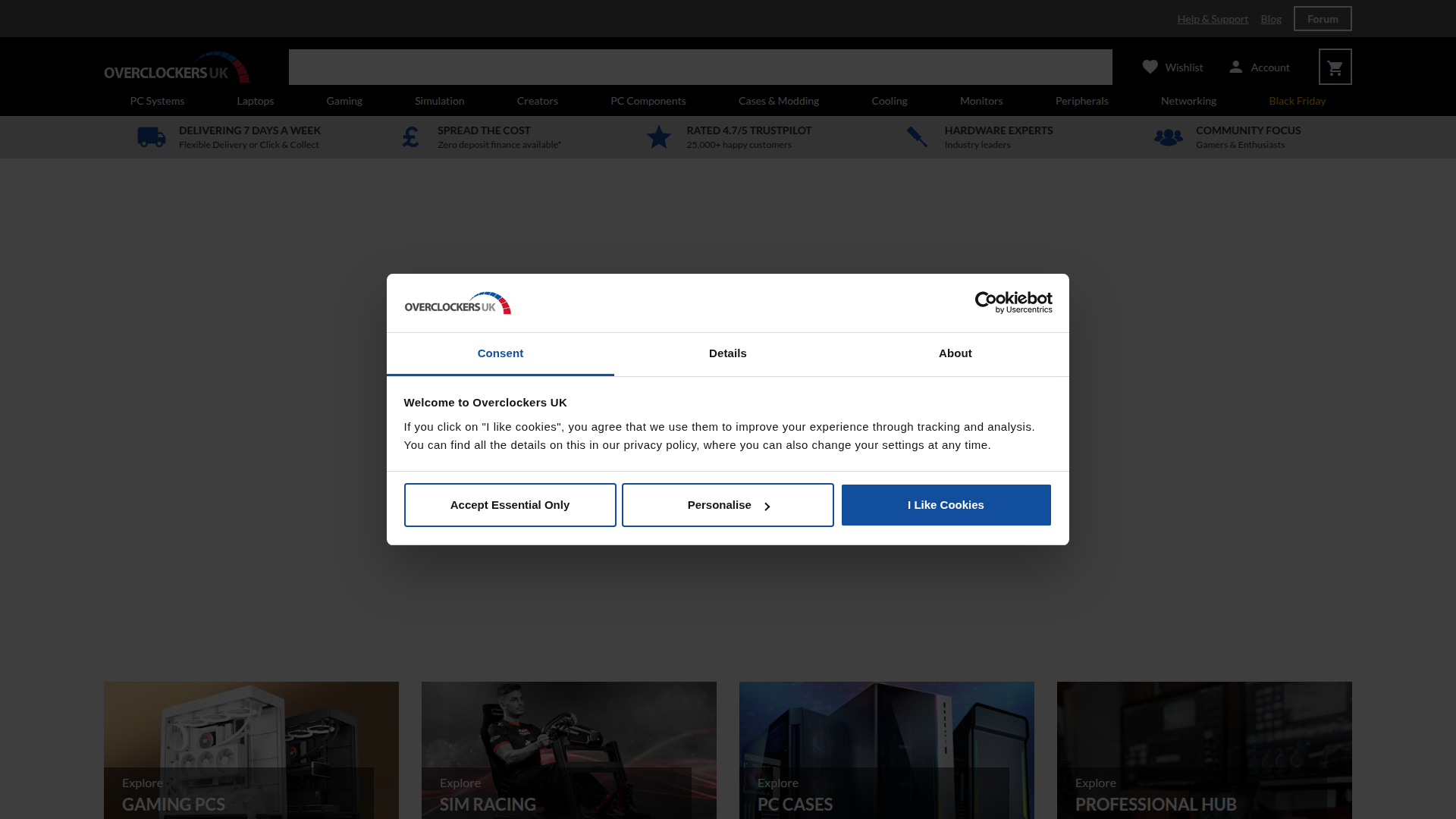This screenshot has width=1456, height=819.
Task: Switch to the Details tab
Action: coord(727,353)
